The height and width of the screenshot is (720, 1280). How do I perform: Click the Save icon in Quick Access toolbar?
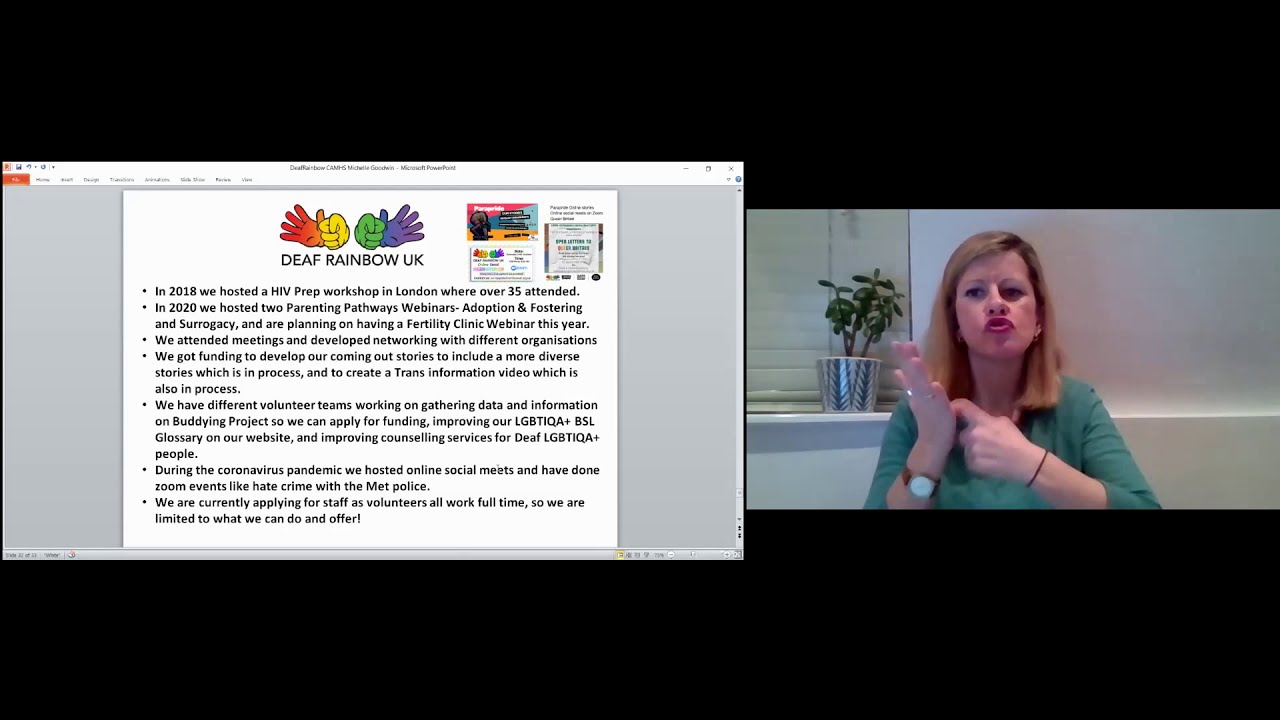tap(18, 167)
